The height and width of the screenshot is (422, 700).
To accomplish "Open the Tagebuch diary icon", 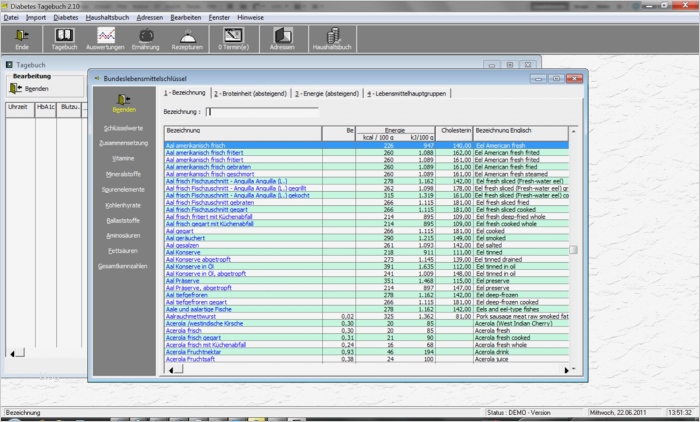I will (64, 39).
